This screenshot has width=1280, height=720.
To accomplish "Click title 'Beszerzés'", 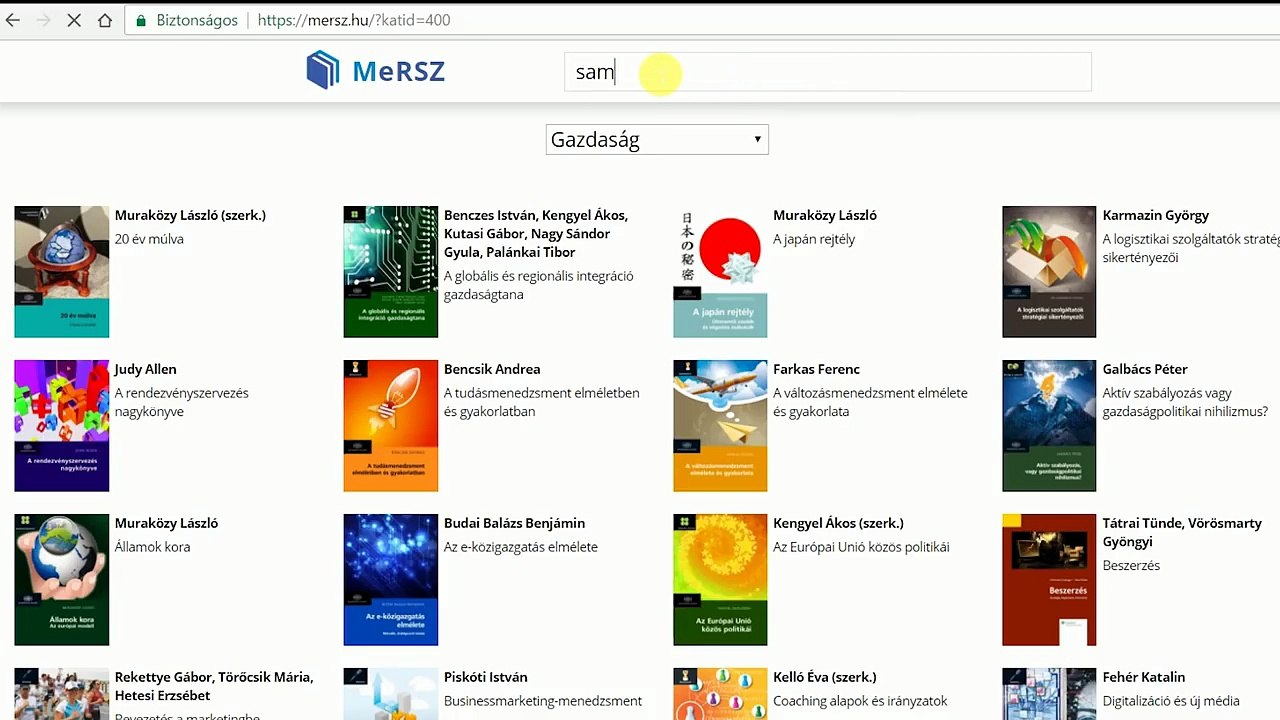I will [x=1131, y=565].
